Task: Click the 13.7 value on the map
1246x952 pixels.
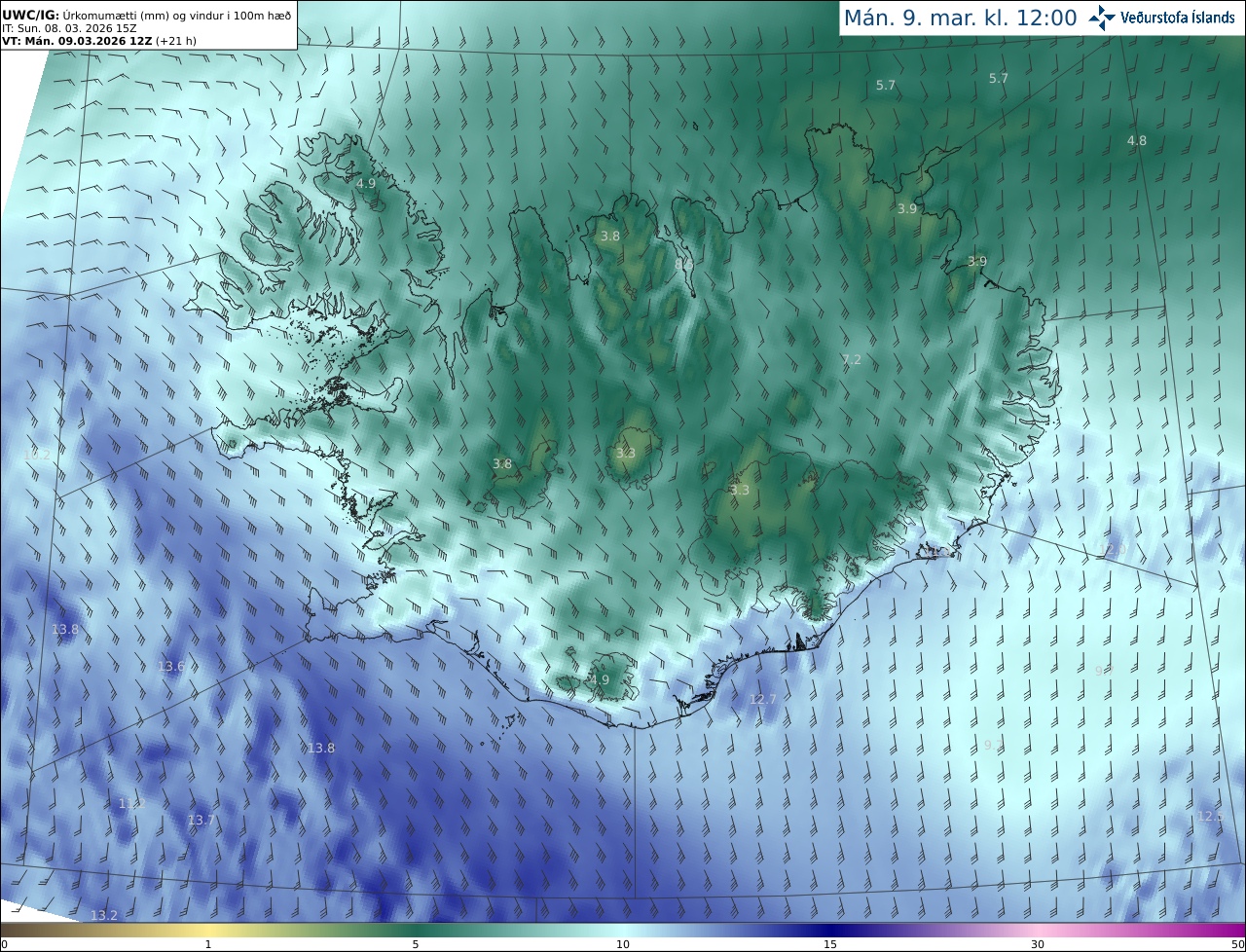Action: 202,821
